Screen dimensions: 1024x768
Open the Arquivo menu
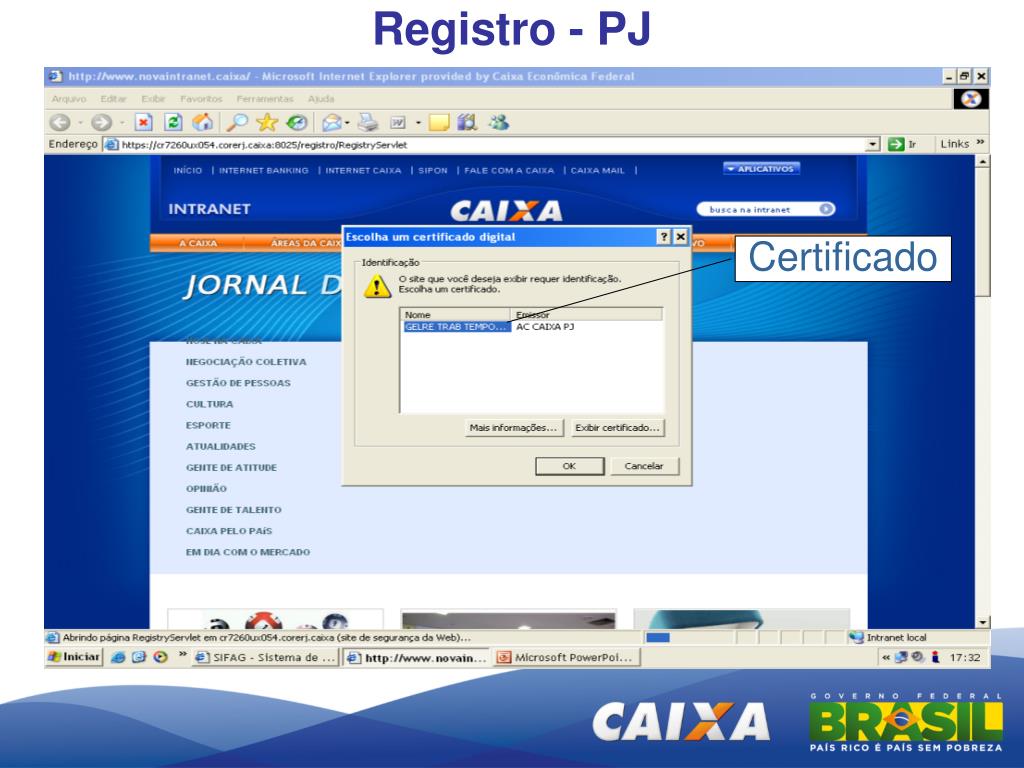tap(69, 99)
